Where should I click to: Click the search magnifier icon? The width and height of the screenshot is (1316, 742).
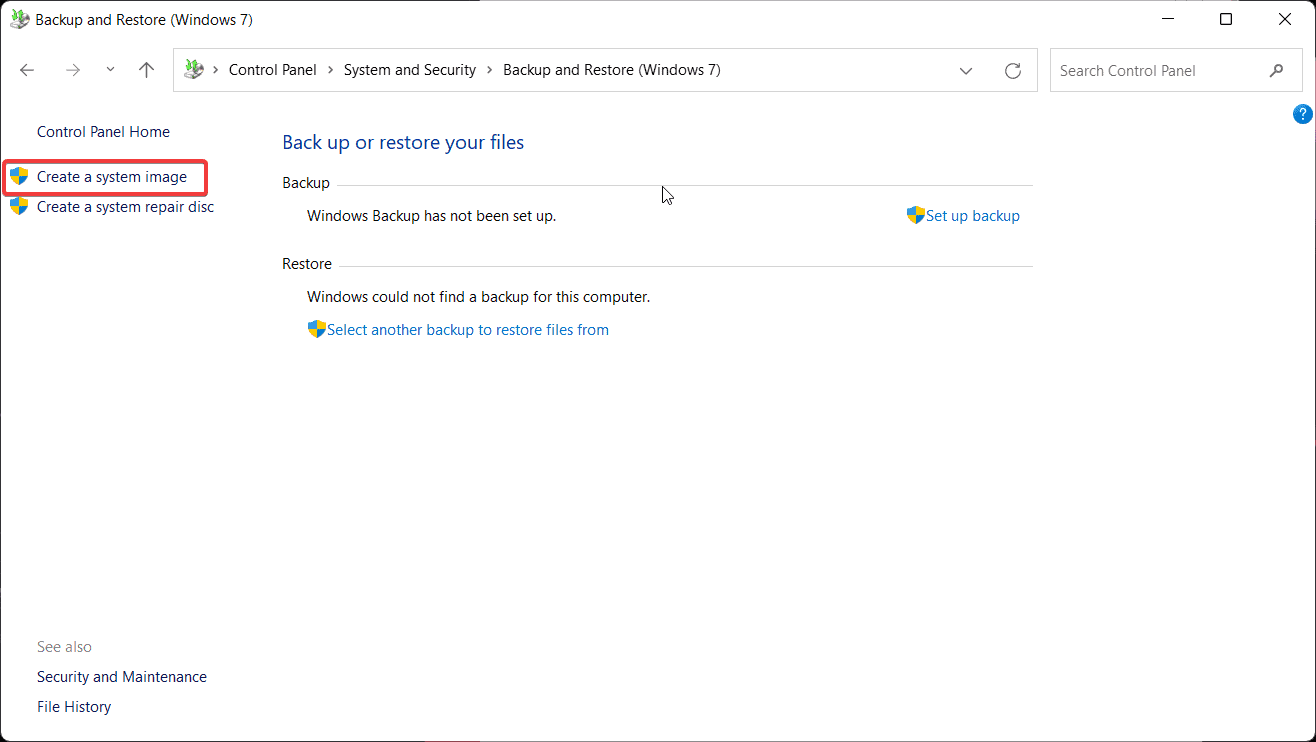(x=1276, y=70)
